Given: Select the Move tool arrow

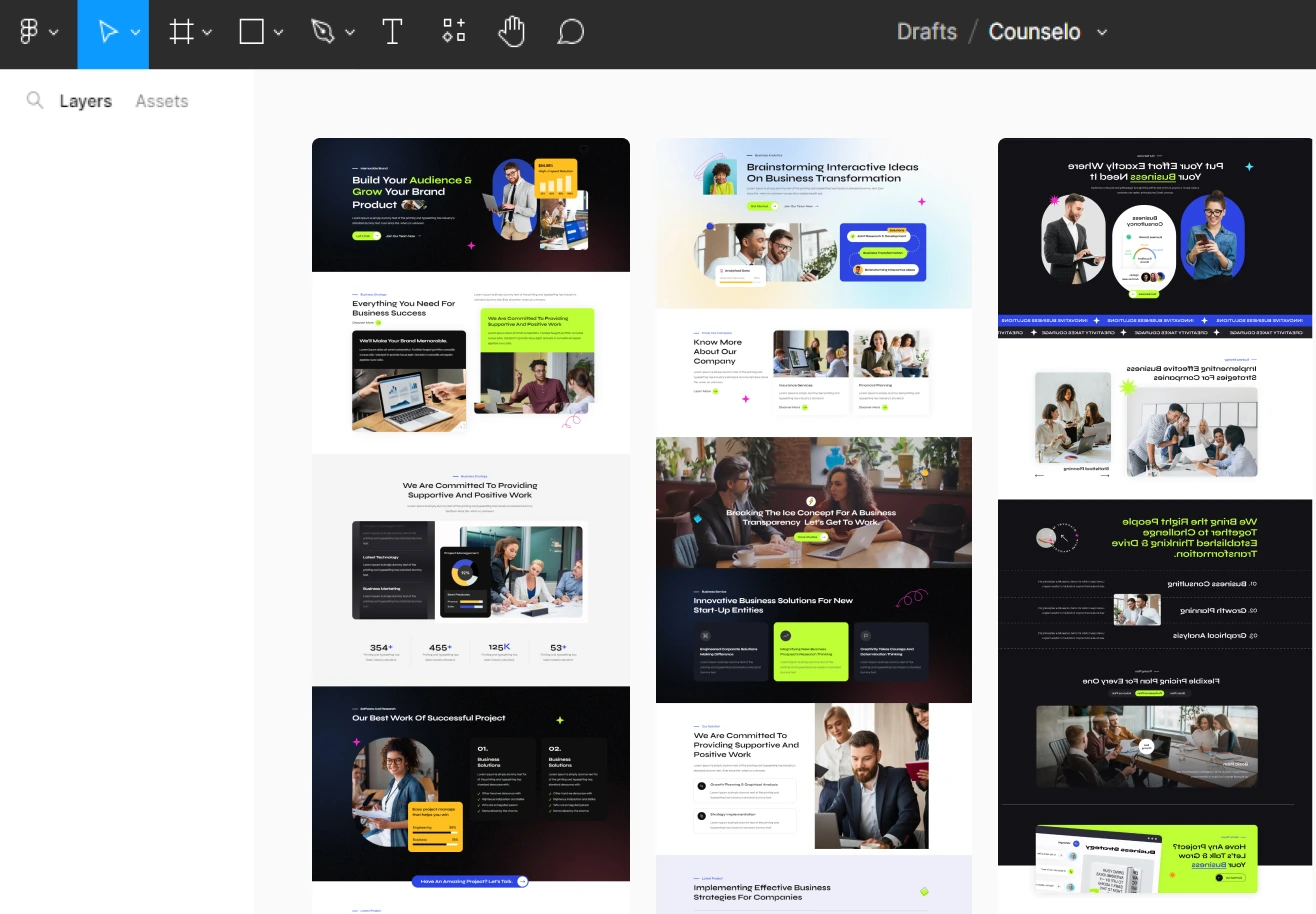Looking at the screenshot, I should tap(108, 33).
